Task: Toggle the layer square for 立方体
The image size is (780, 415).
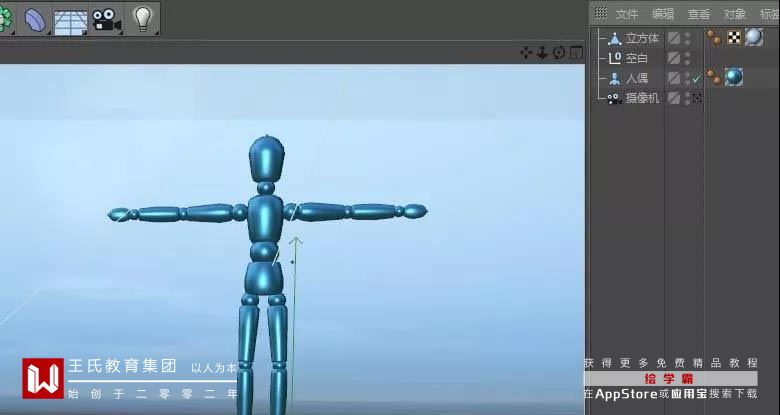Action: (674, 38)
